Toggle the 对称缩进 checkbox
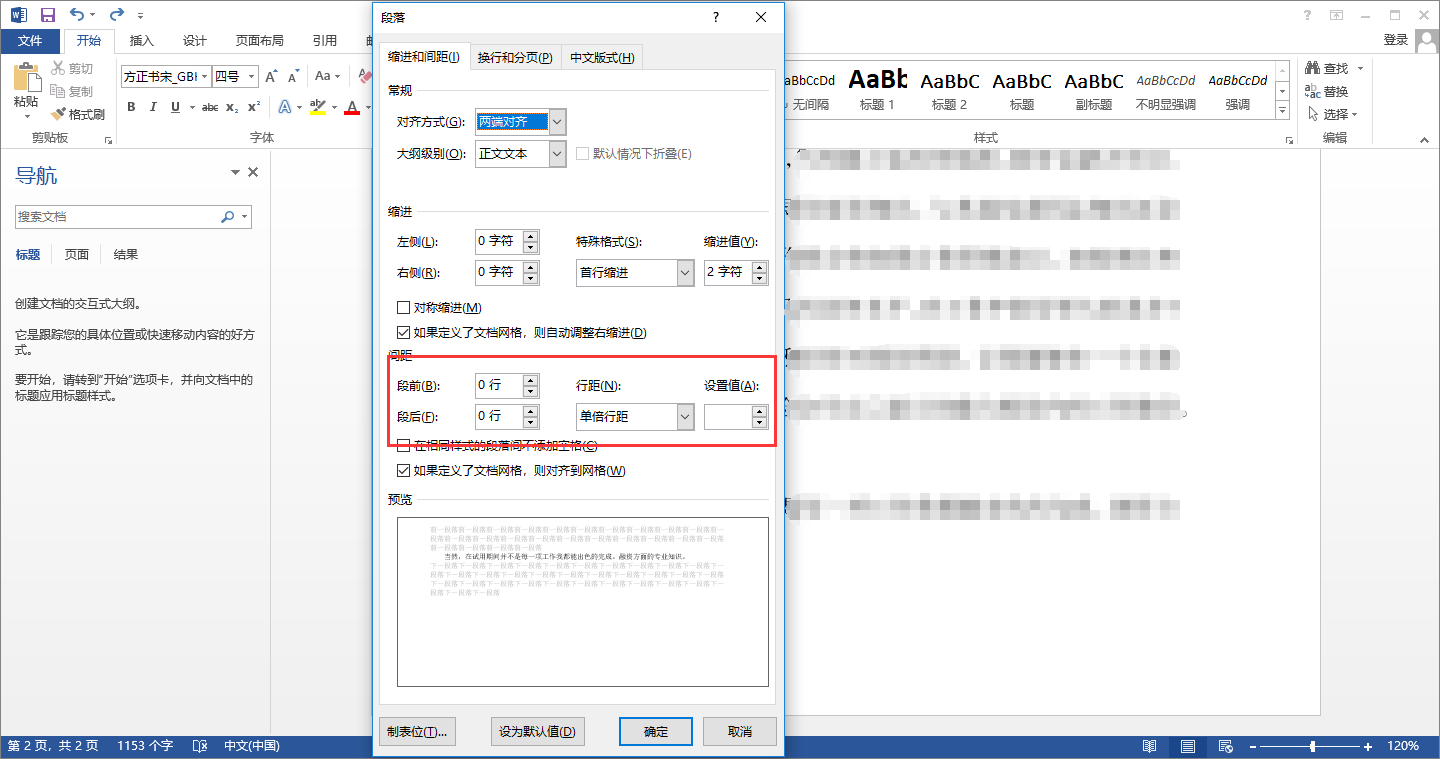The image size is (1440, 759). click(404, 308)
